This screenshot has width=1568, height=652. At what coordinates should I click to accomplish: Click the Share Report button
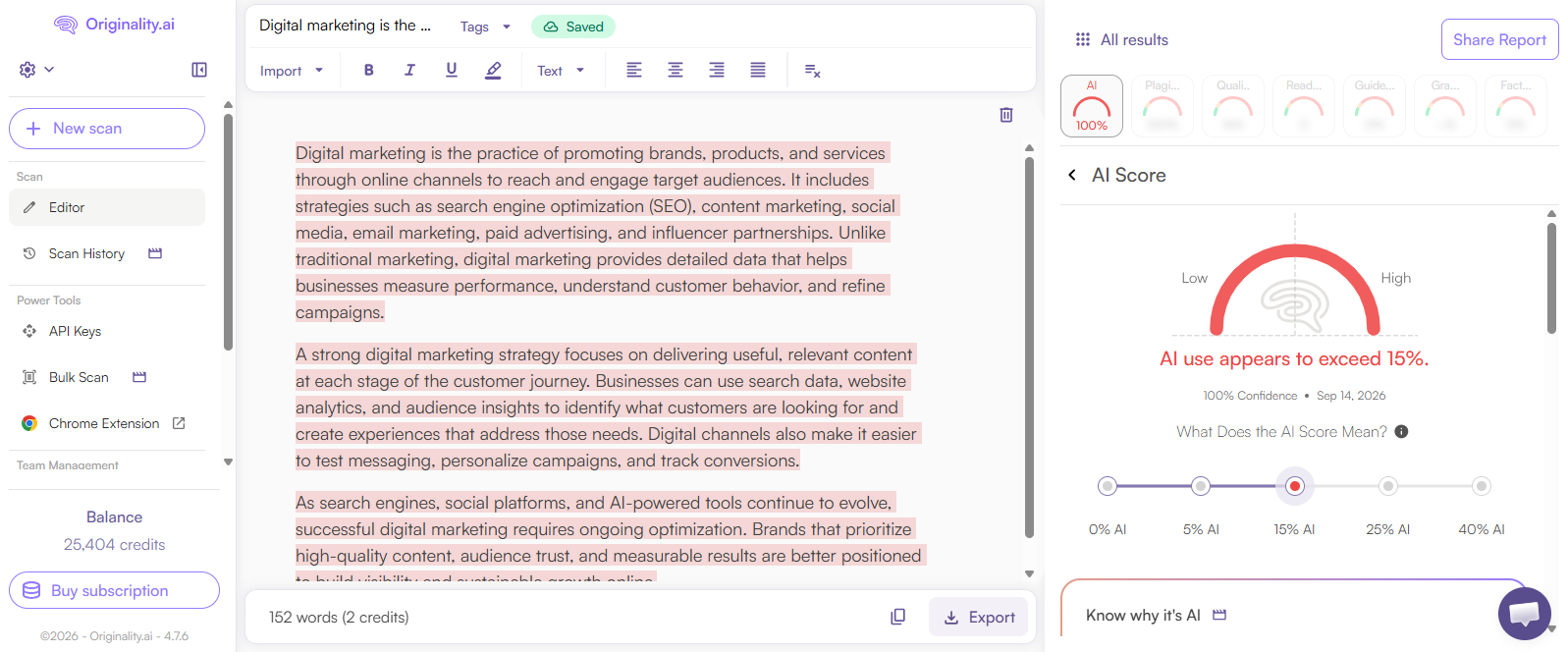(1499, 39)
